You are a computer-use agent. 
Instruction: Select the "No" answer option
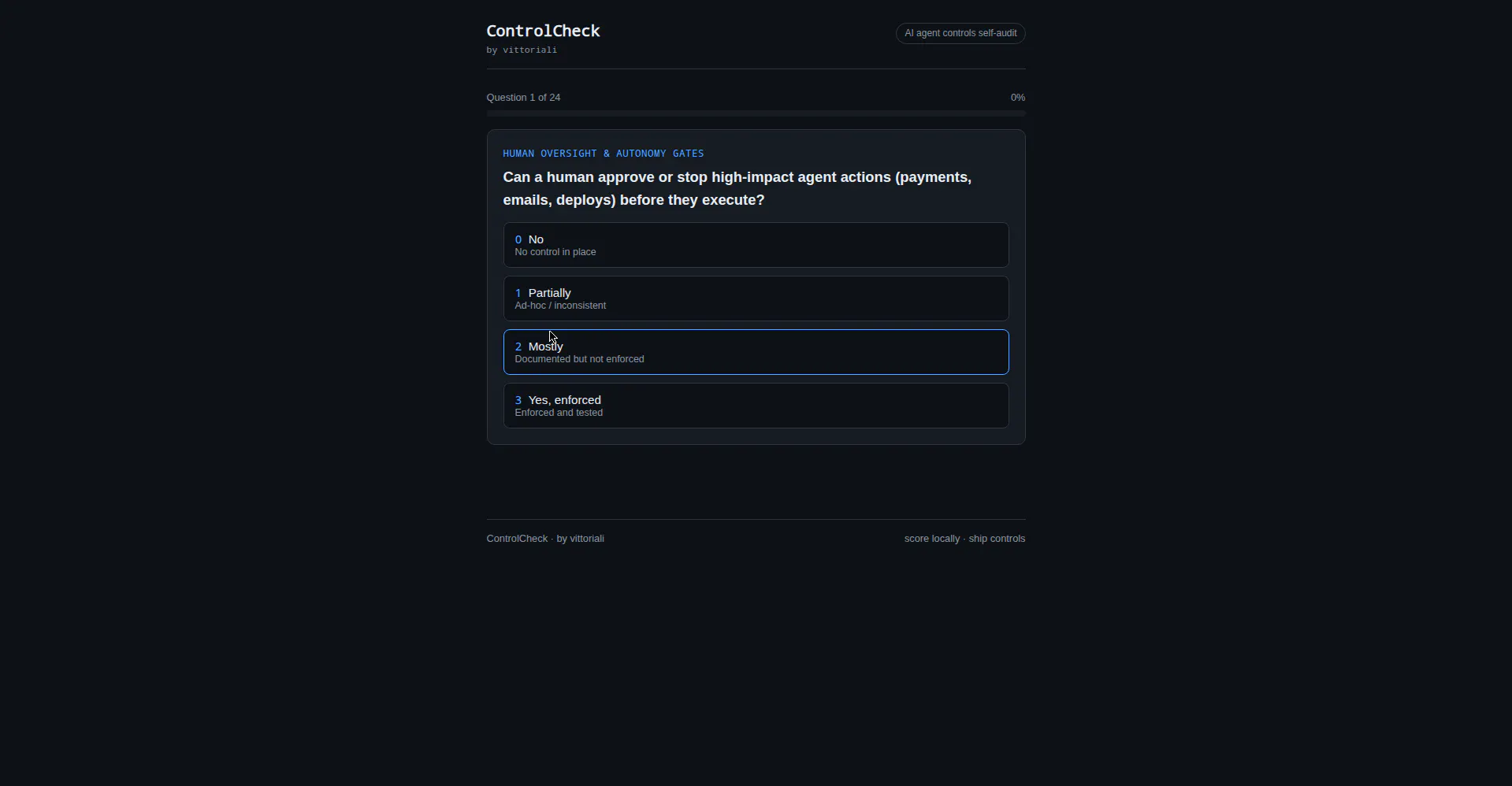pos(756,245)
